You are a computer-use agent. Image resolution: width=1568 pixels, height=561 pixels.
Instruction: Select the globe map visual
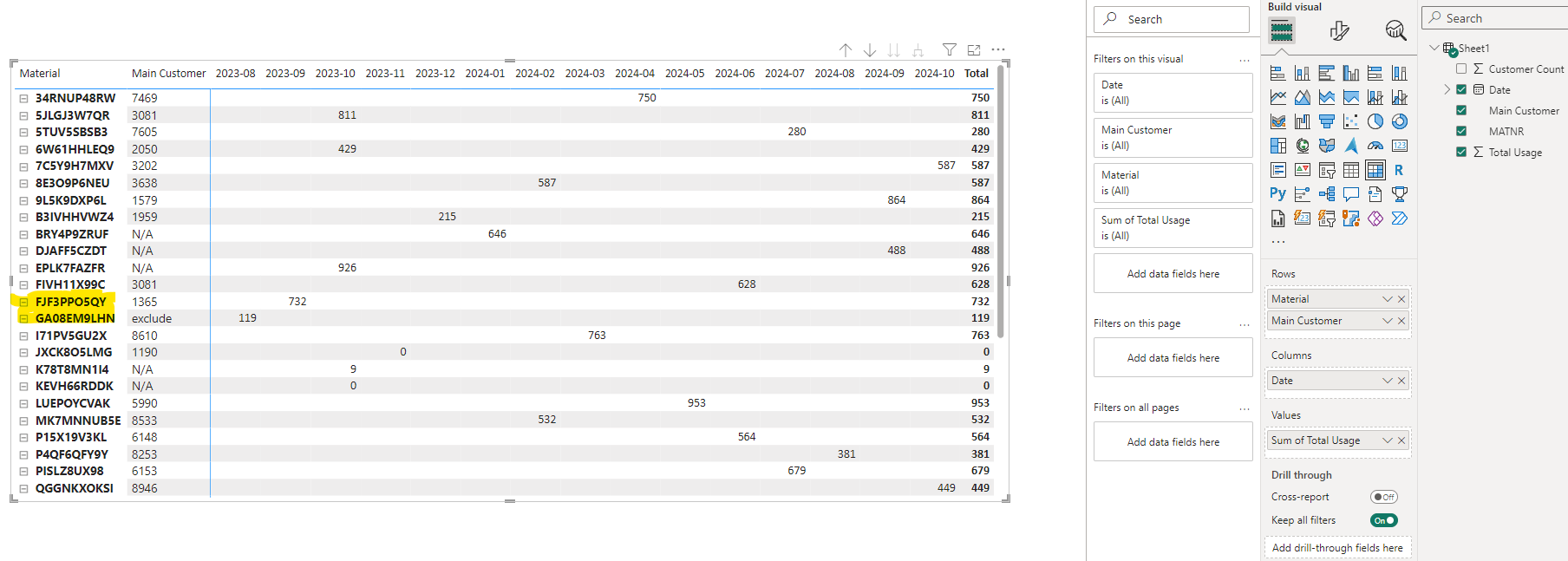[1302, 147]
